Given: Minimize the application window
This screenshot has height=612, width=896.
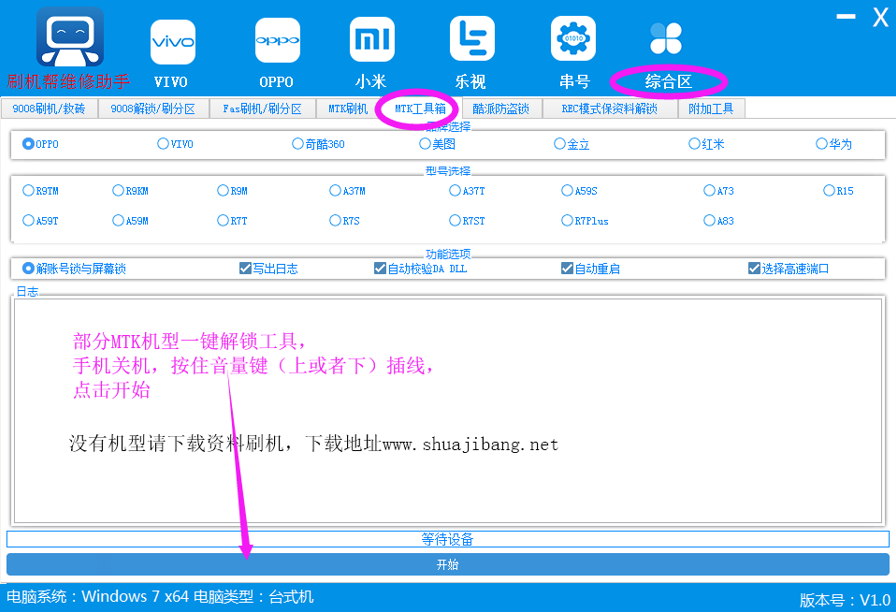Looking at the screenshot, I should point(846,17).
